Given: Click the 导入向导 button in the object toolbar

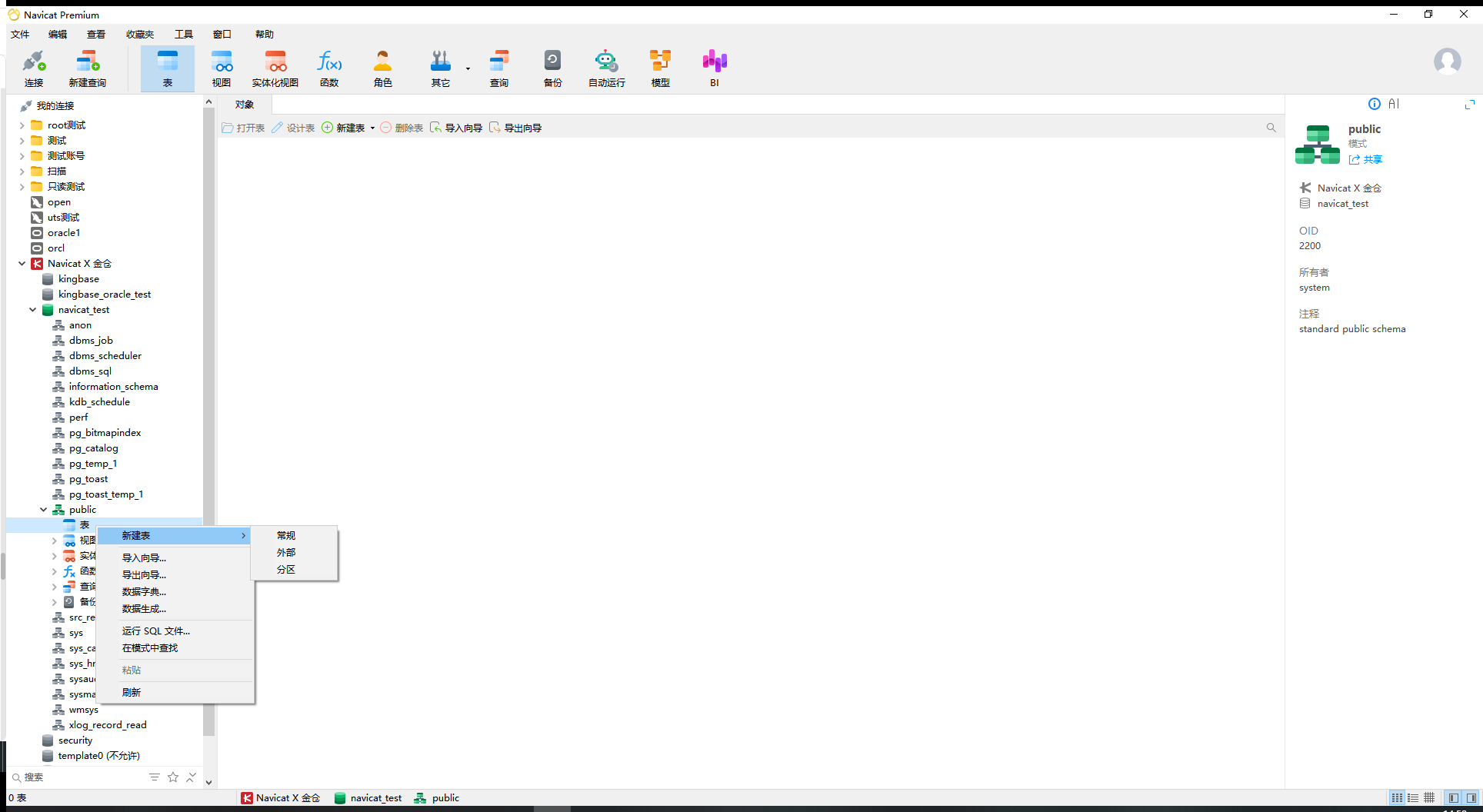Looking at the screenshot, I should click(x=456, y=128).
